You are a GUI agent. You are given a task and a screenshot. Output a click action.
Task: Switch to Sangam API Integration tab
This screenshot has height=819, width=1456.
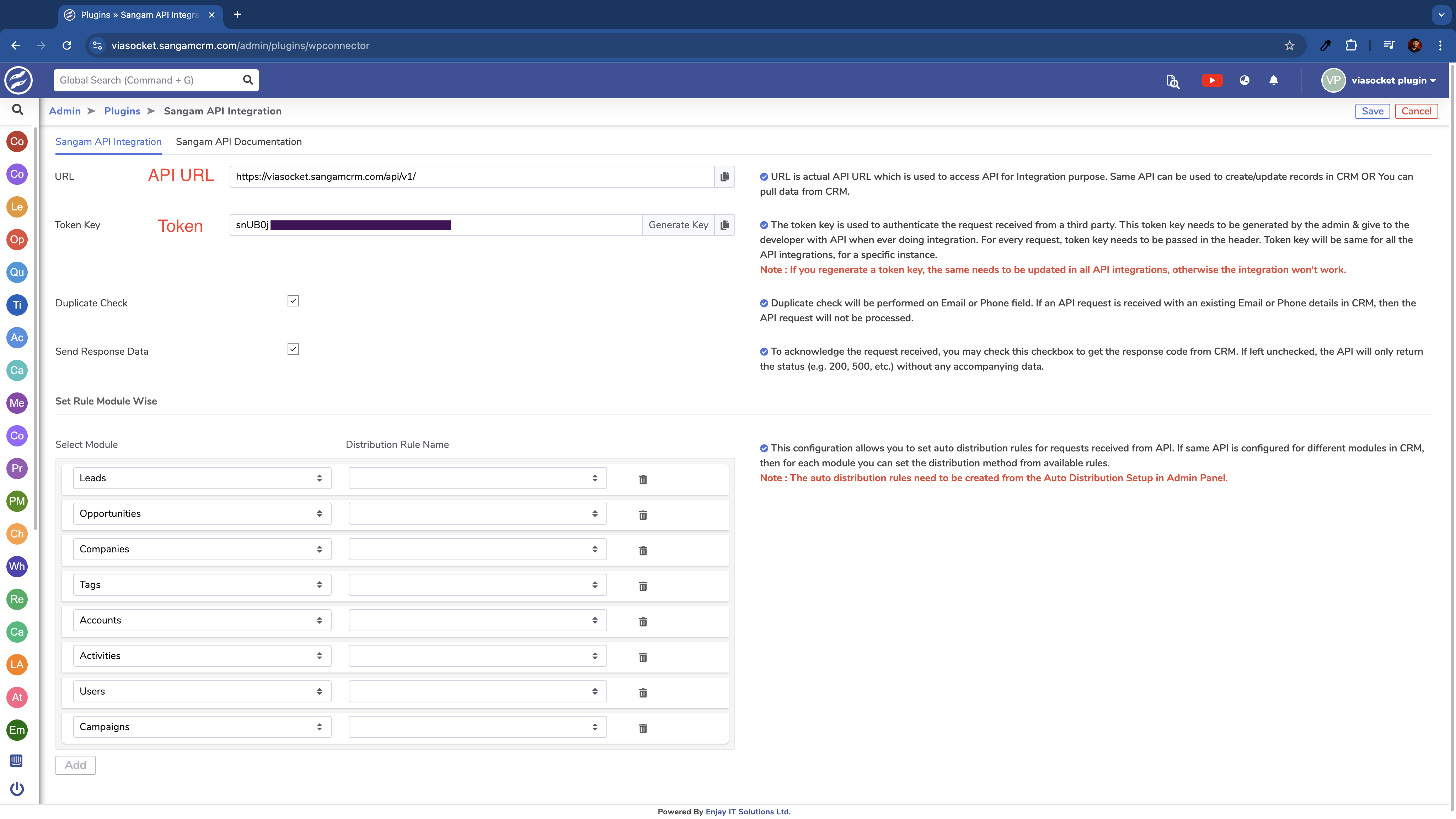pyautogui.click(x=108, y=142)
